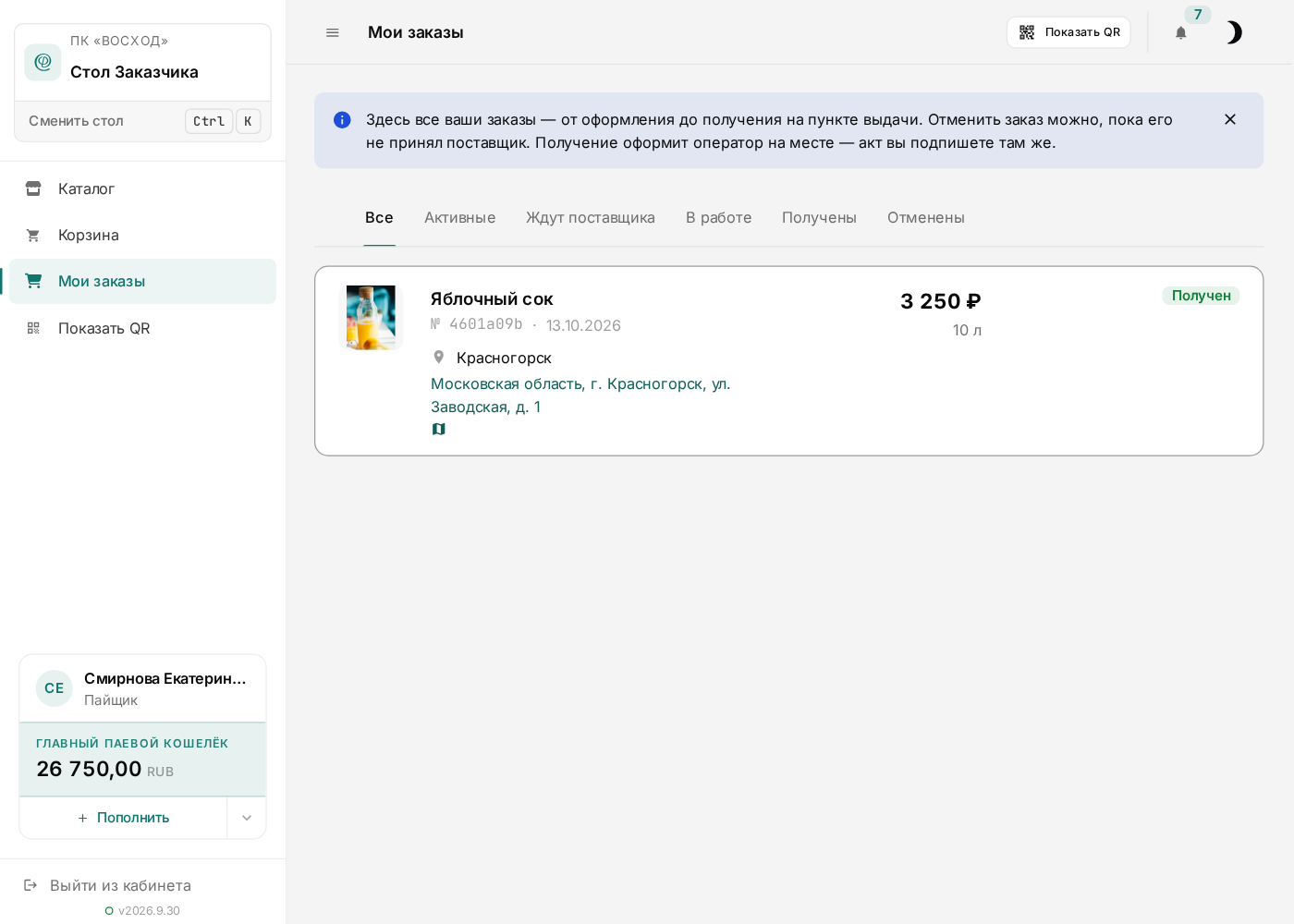Image resolution: width=1294 pixels, height=924 pixels.
Task: Click the СЕ user avatar
Action: coord(55,688)
